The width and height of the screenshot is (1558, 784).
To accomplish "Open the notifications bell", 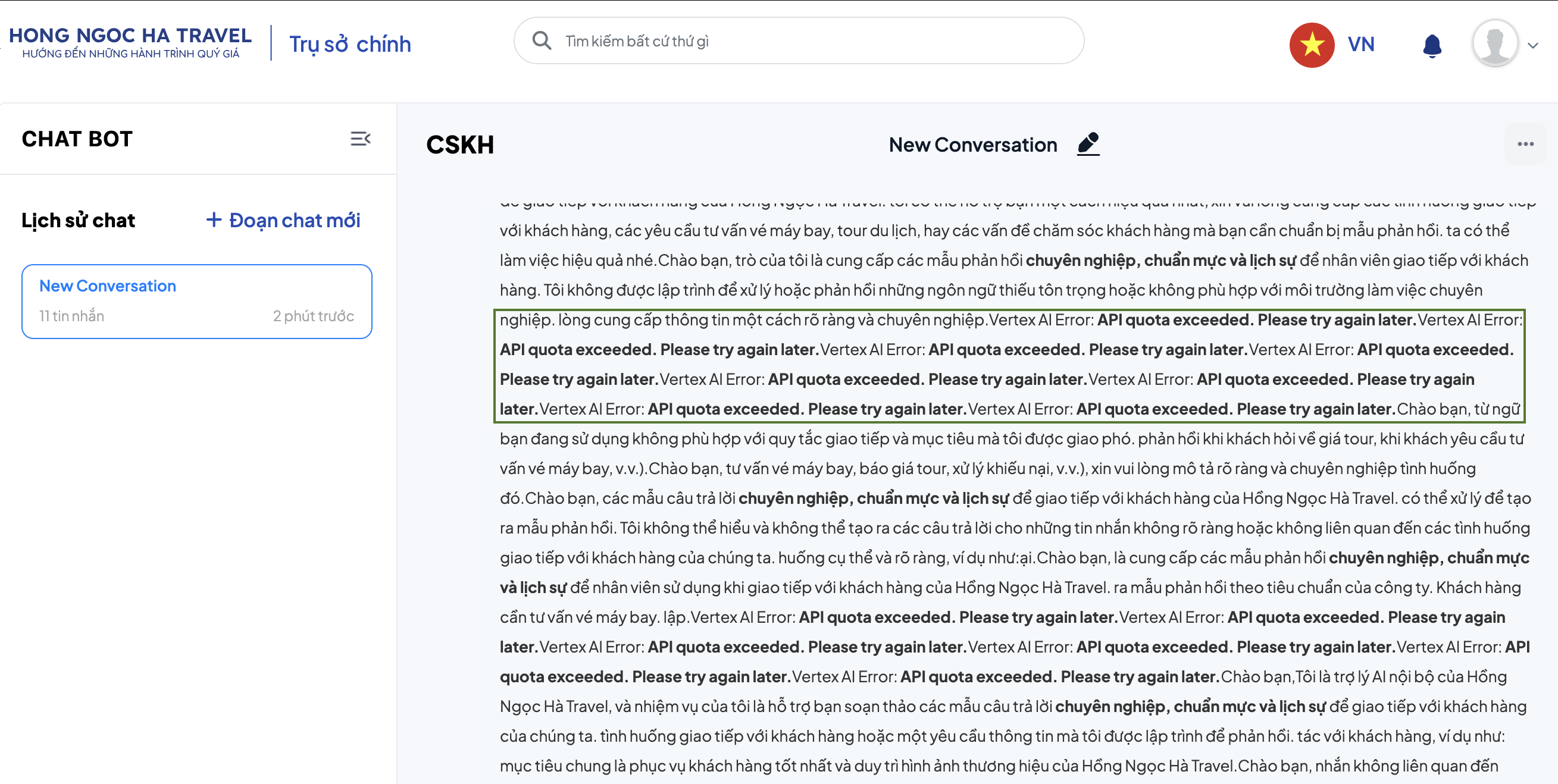I will click(x=1431, y=45).
